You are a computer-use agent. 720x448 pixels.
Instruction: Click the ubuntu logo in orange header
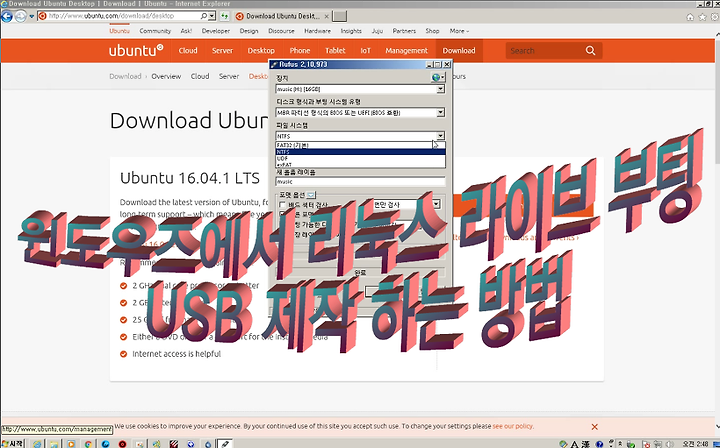click(136, 50)
